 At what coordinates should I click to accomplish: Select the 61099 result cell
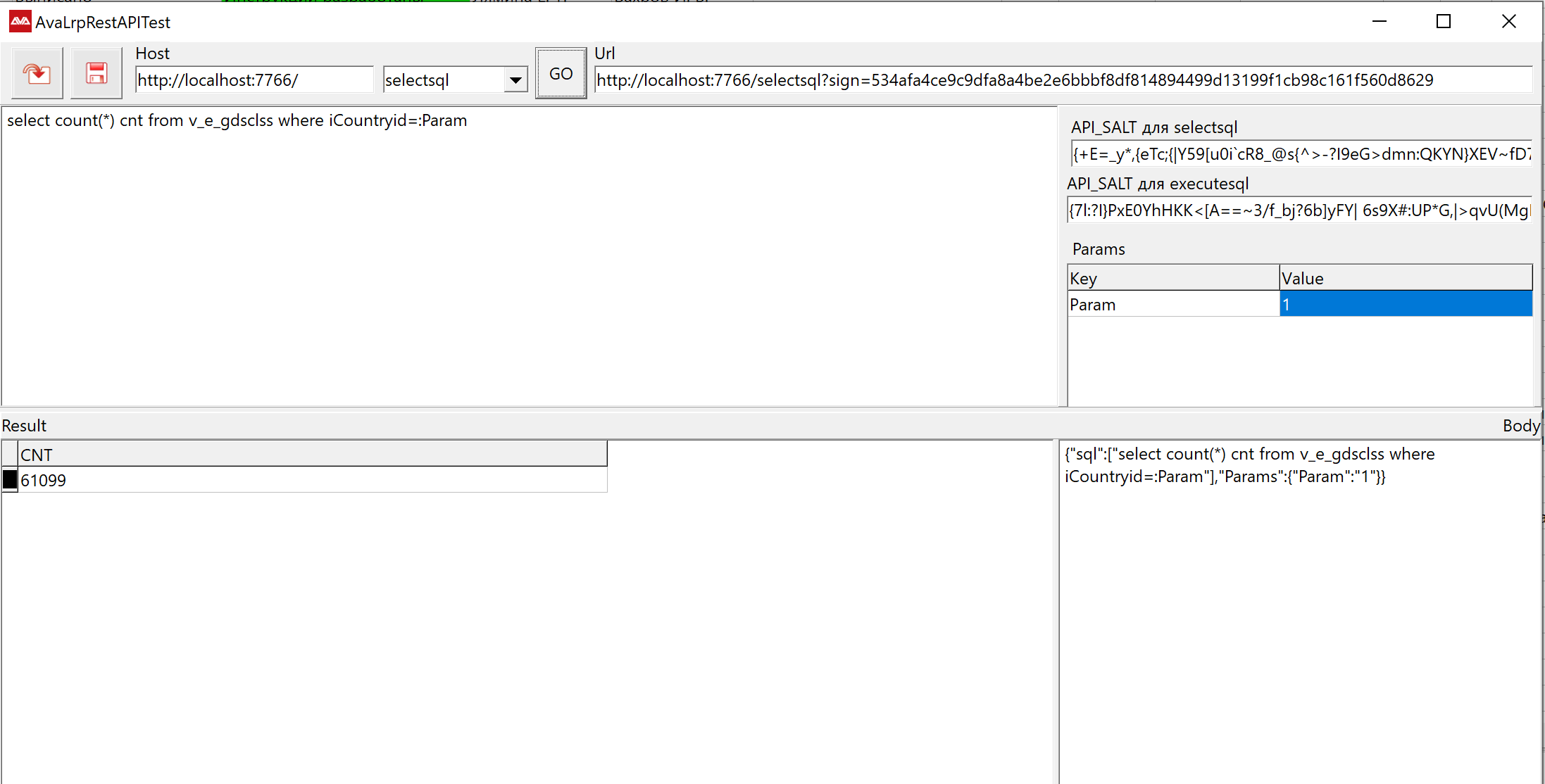click(311, 480)
